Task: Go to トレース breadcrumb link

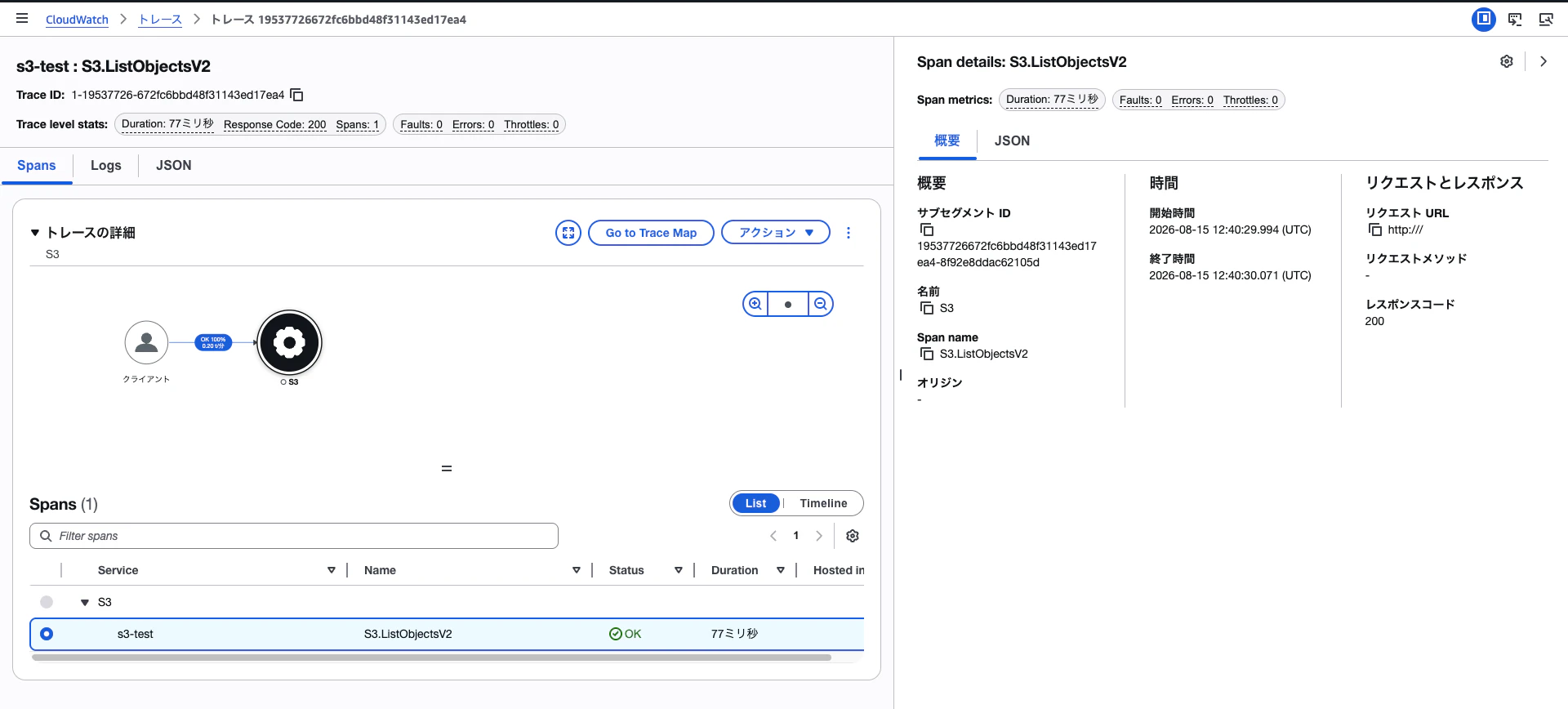Action: (x=160, y=20)
